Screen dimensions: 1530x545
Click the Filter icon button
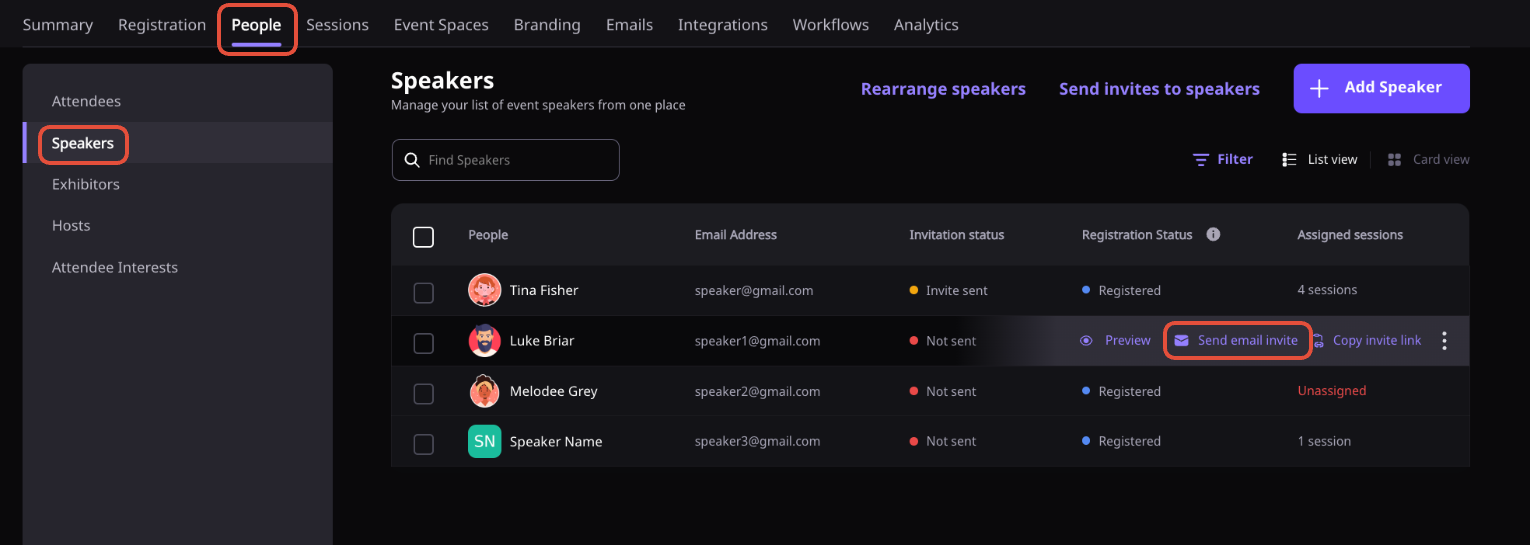coord(1201,160)
